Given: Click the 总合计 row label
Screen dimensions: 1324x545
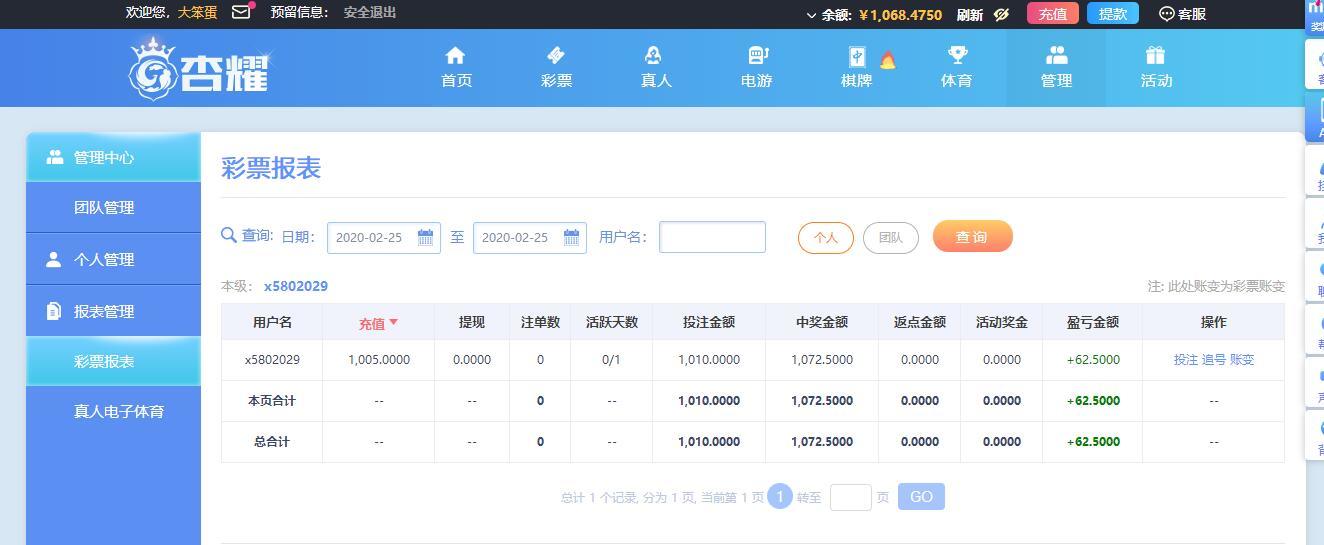Looking at the screenshot, I should [x=272, y=441].
